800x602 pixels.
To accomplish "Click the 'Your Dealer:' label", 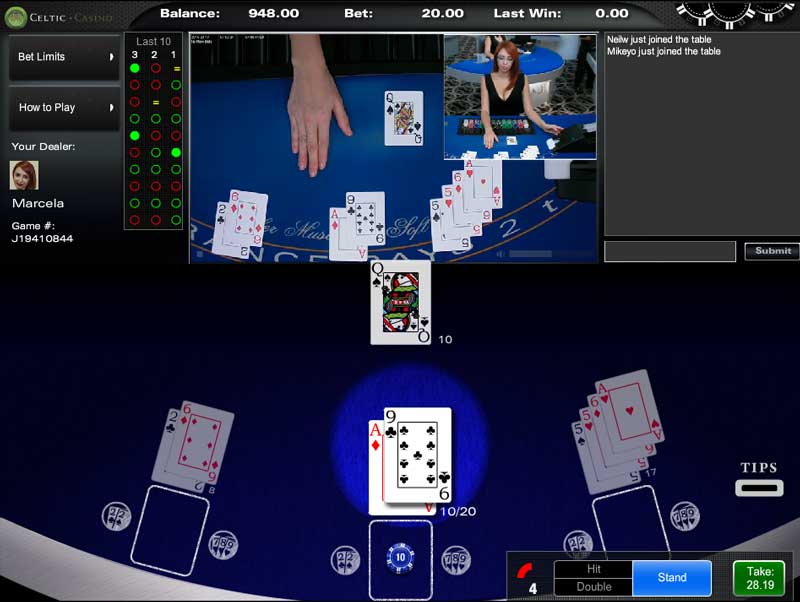I will [x=43, y=146].
